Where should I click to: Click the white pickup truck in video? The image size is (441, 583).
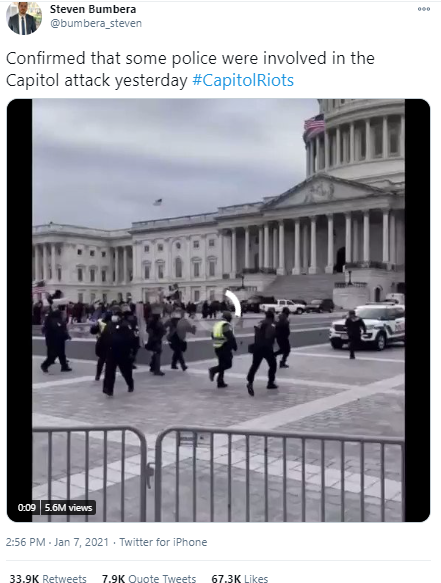(283, 306)
